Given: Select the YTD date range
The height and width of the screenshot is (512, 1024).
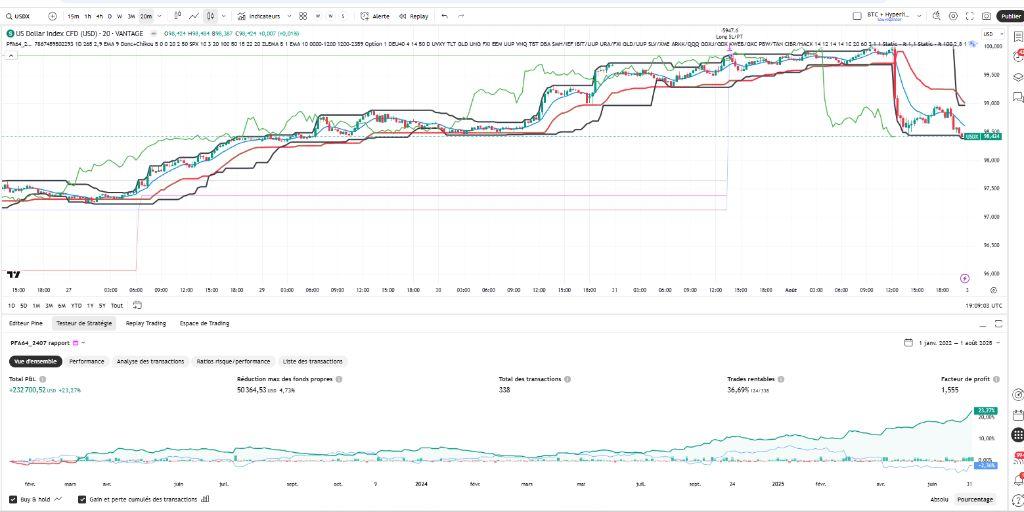Looking at the screenshot, I should pyautogui.click(x=76, y=305).
